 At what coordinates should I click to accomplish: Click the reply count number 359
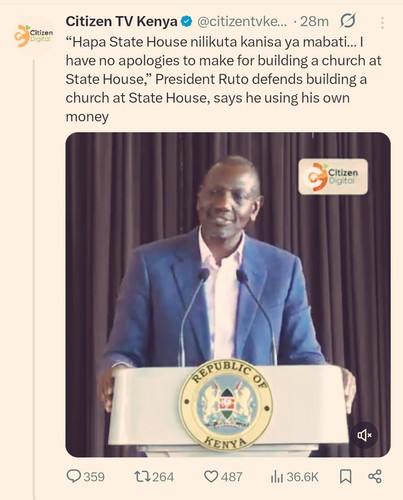94,477
